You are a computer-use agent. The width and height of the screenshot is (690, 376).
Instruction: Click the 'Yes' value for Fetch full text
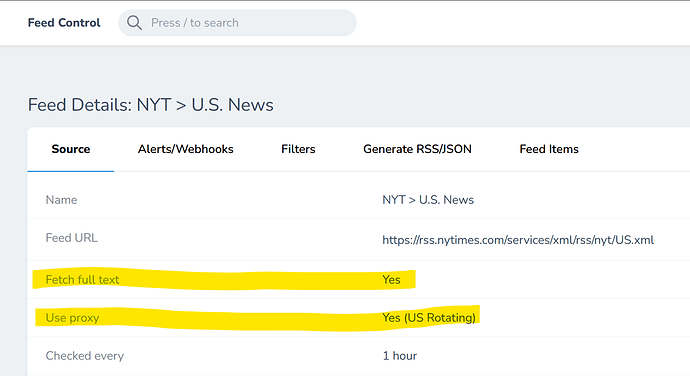(x=391, y=280)
